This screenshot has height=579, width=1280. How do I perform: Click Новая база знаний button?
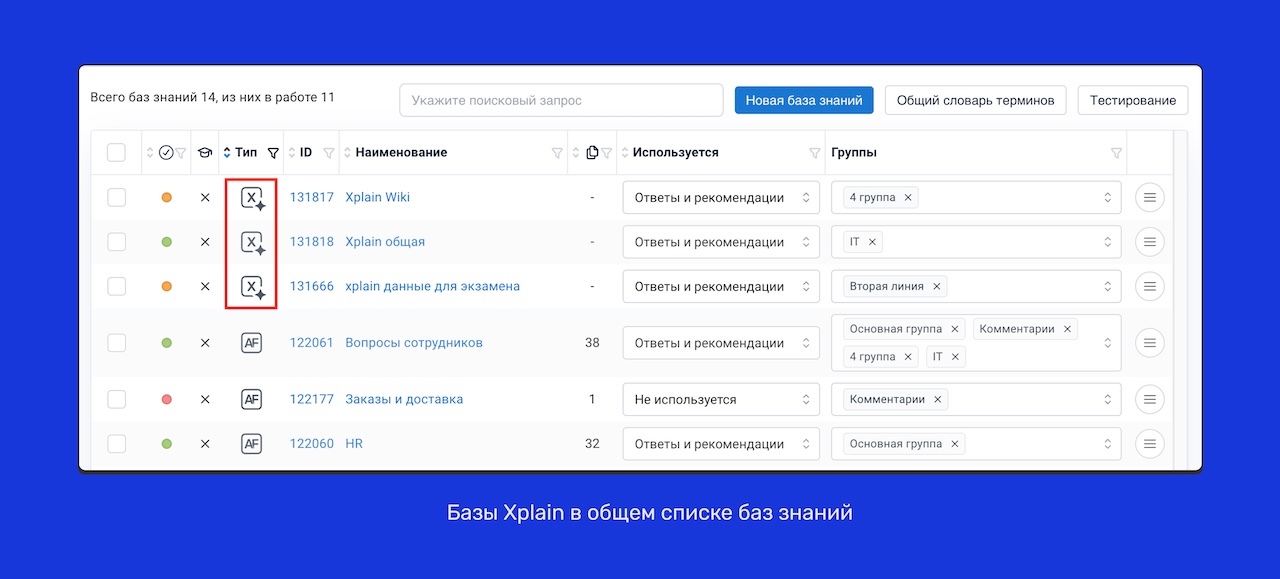tap(804, 100)
